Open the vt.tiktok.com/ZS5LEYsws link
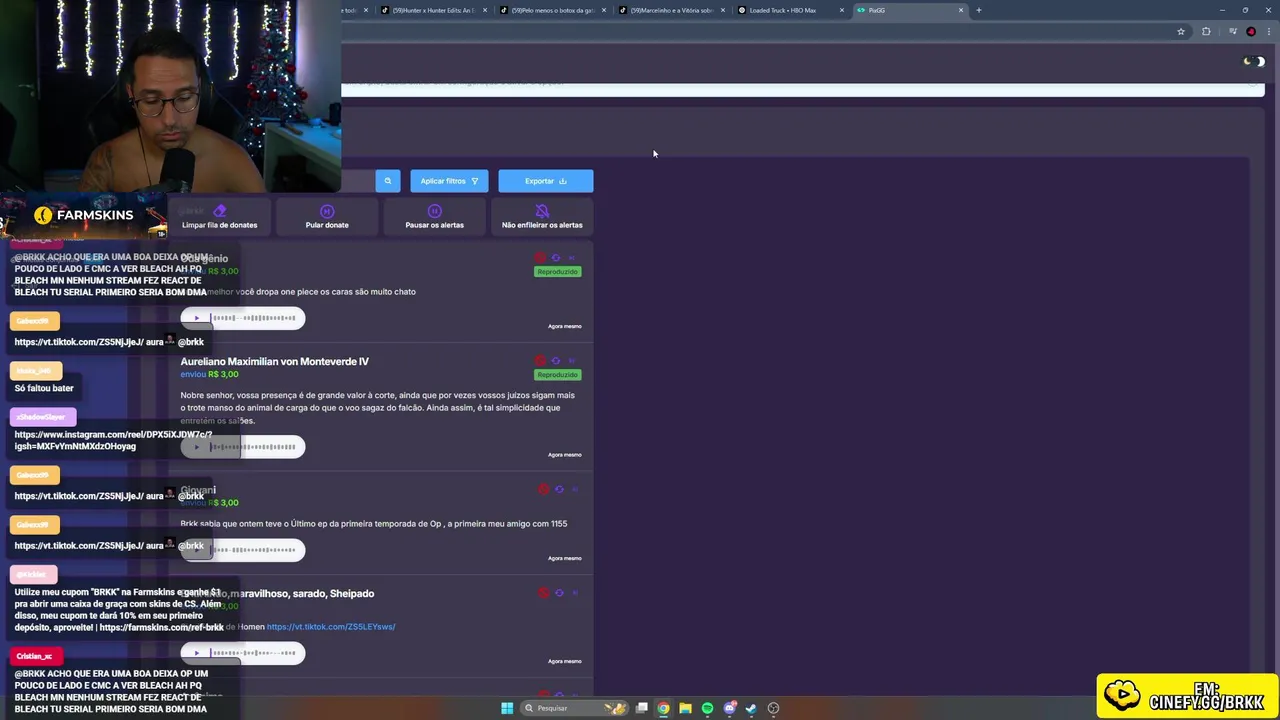The width and height of the screenshot is (1280, 720). click(x=331, y=627)
